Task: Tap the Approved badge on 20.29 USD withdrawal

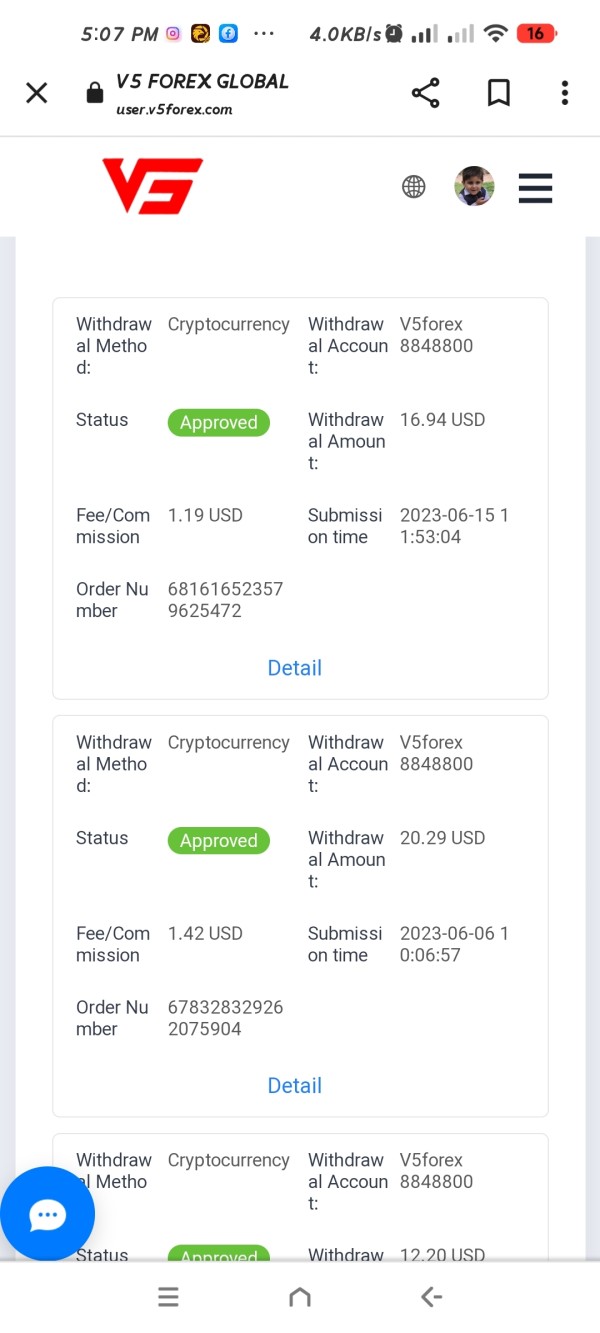Action: tap(218, 841)
